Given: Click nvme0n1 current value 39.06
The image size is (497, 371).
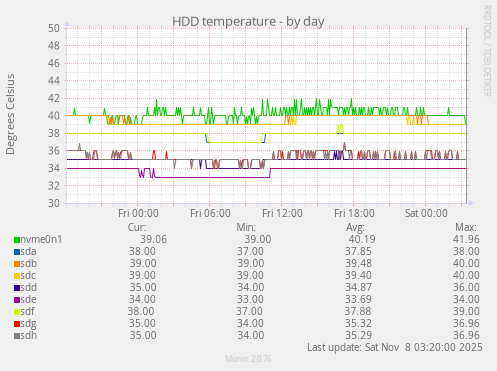Looking at the screenshot, I should 153,239.
